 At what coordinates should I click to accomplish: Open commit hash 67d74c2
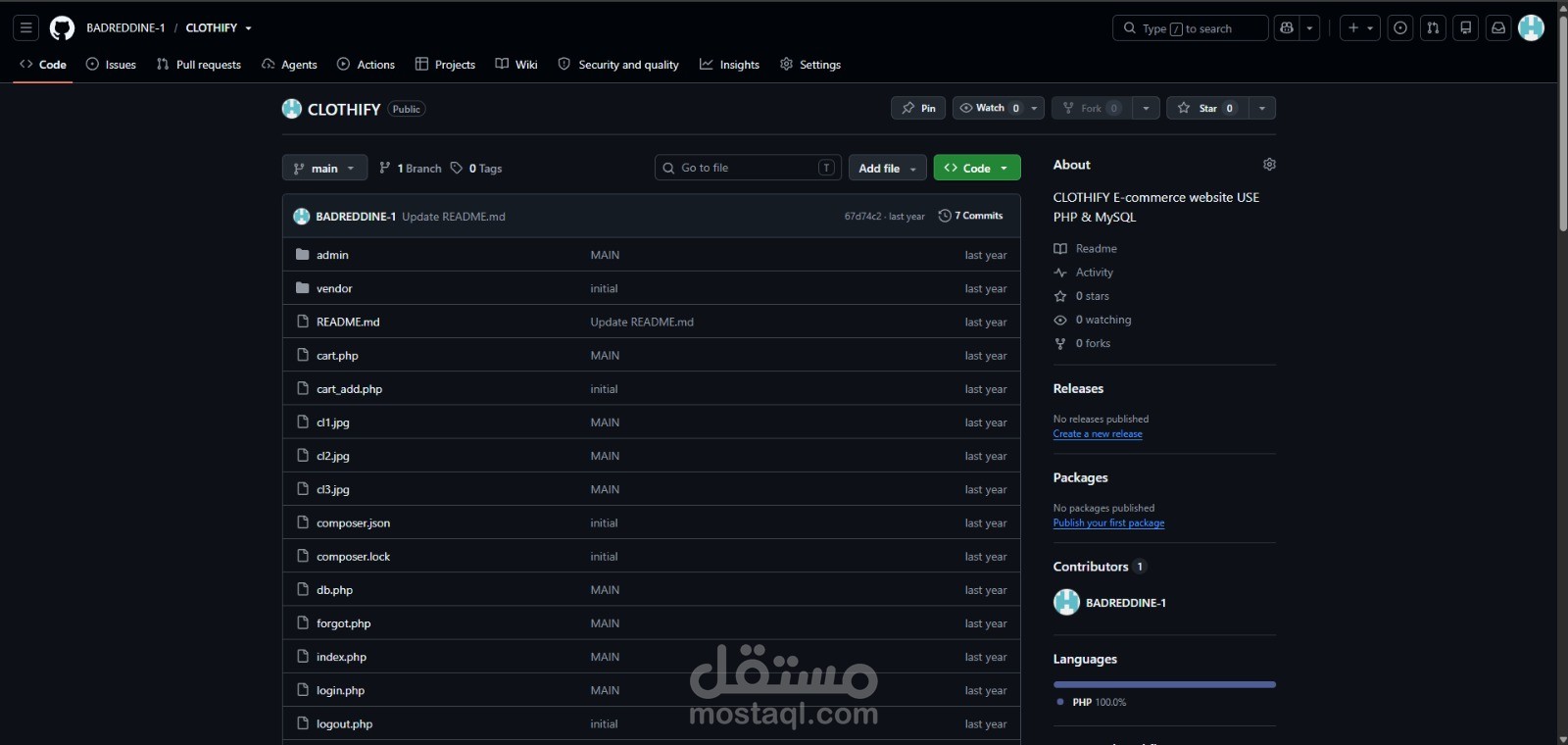coord(862,217)
